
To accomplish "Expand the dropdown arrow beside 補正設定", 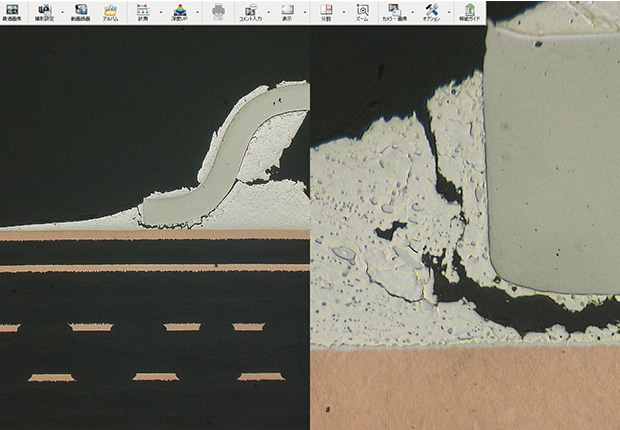I will click(63, 12).
